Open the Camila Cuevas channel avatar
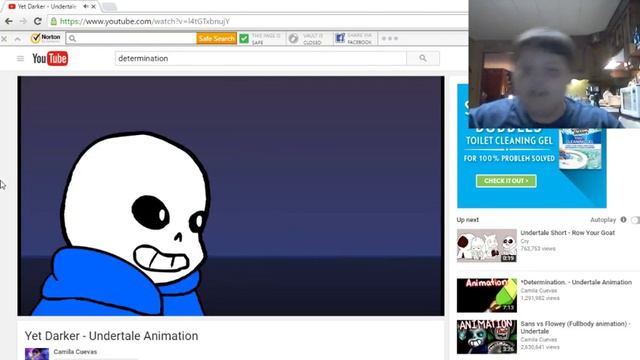 coord(37,353)
